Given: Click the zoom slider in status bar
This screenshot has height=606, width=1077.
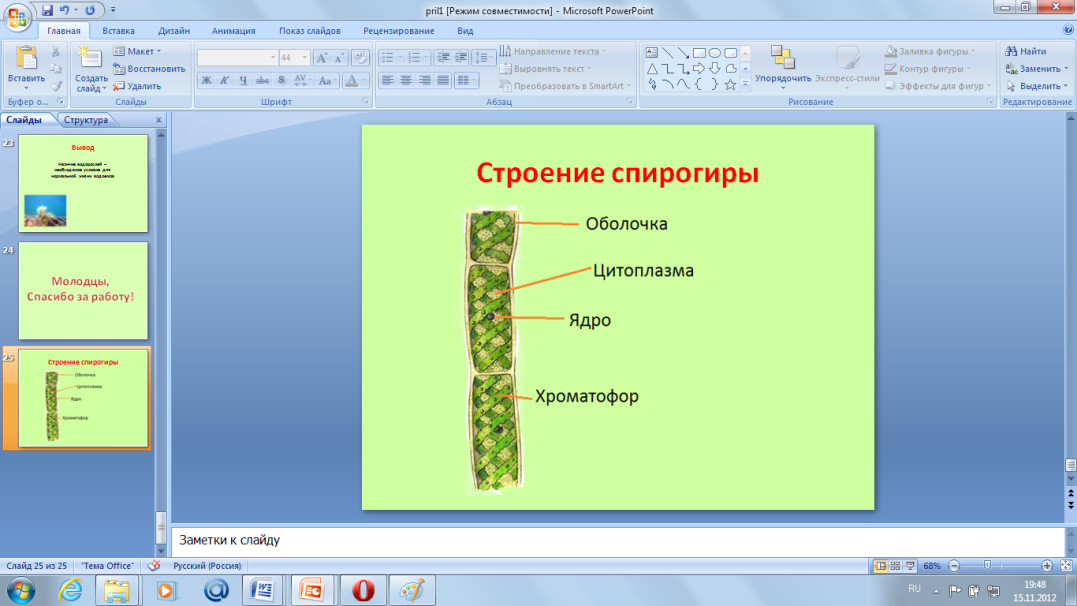Looking at the screenshot, I should pyautogui.click(x=987, y=566).
